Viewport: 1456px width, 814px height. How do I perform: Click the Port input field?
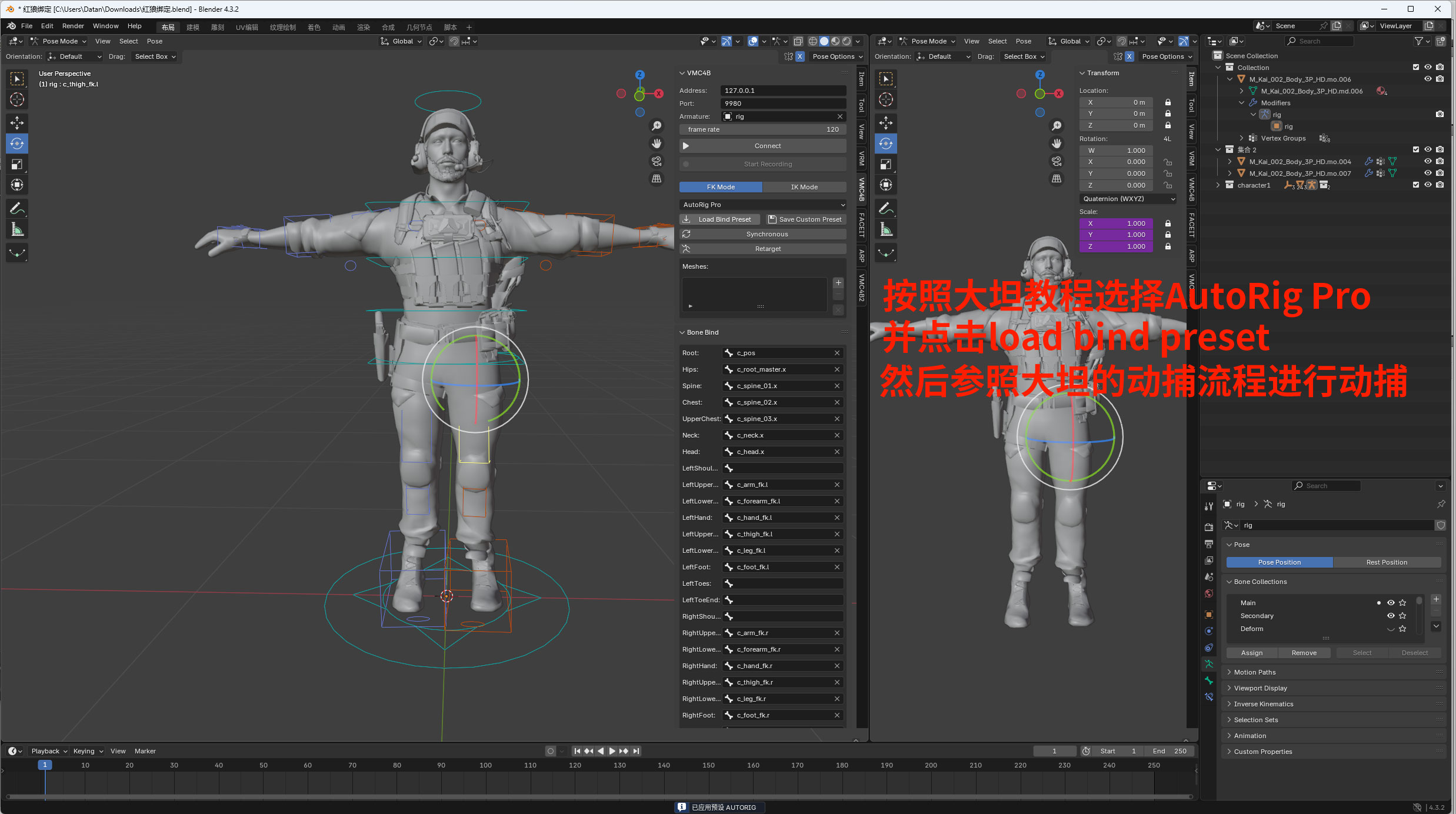(x=783, y=104)
